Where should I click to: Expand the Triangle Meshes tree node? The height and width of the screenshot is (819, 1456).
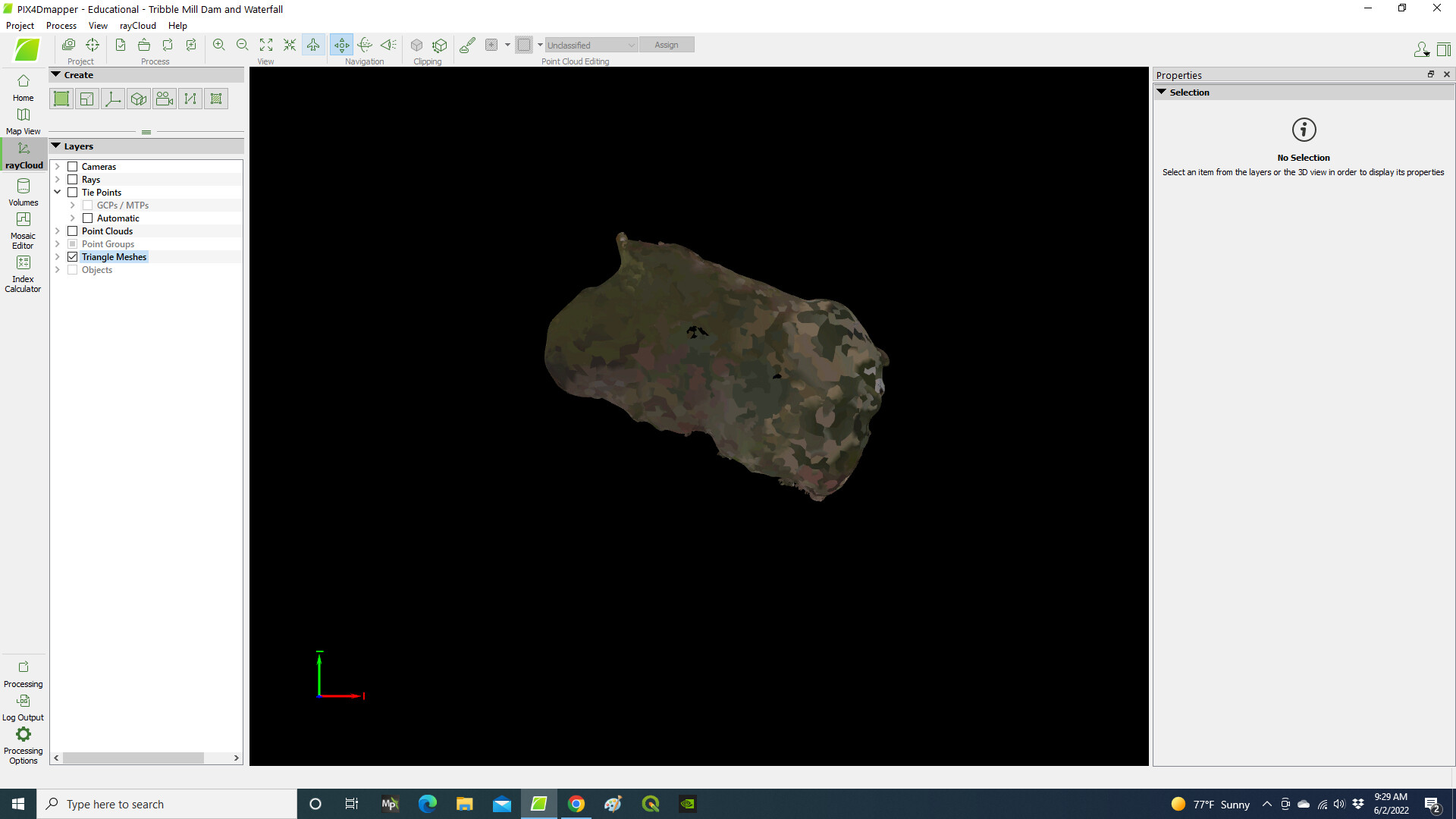tap(58, 257)
